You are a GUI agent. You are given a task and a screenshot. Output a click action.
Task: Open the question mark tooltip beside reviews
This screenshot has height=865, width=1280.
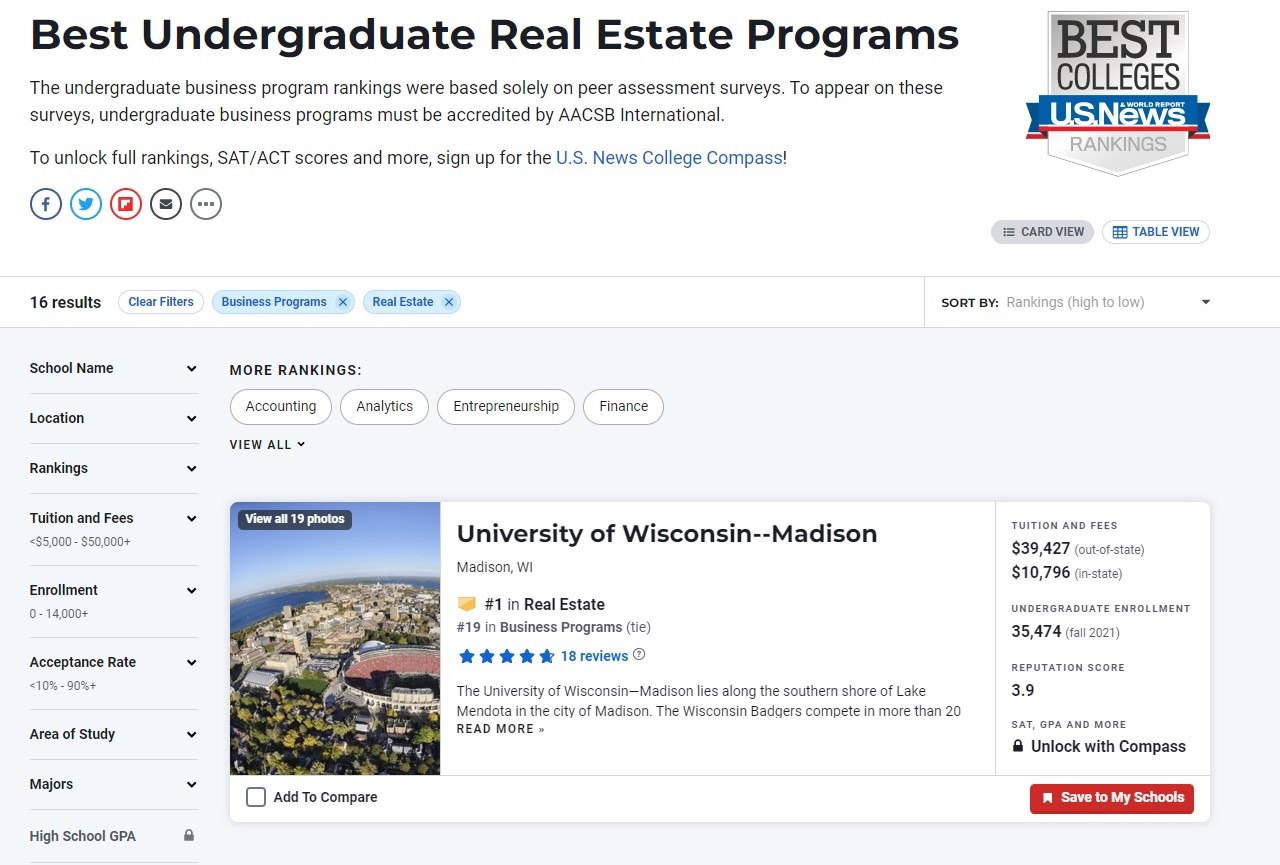coord(637,655)
